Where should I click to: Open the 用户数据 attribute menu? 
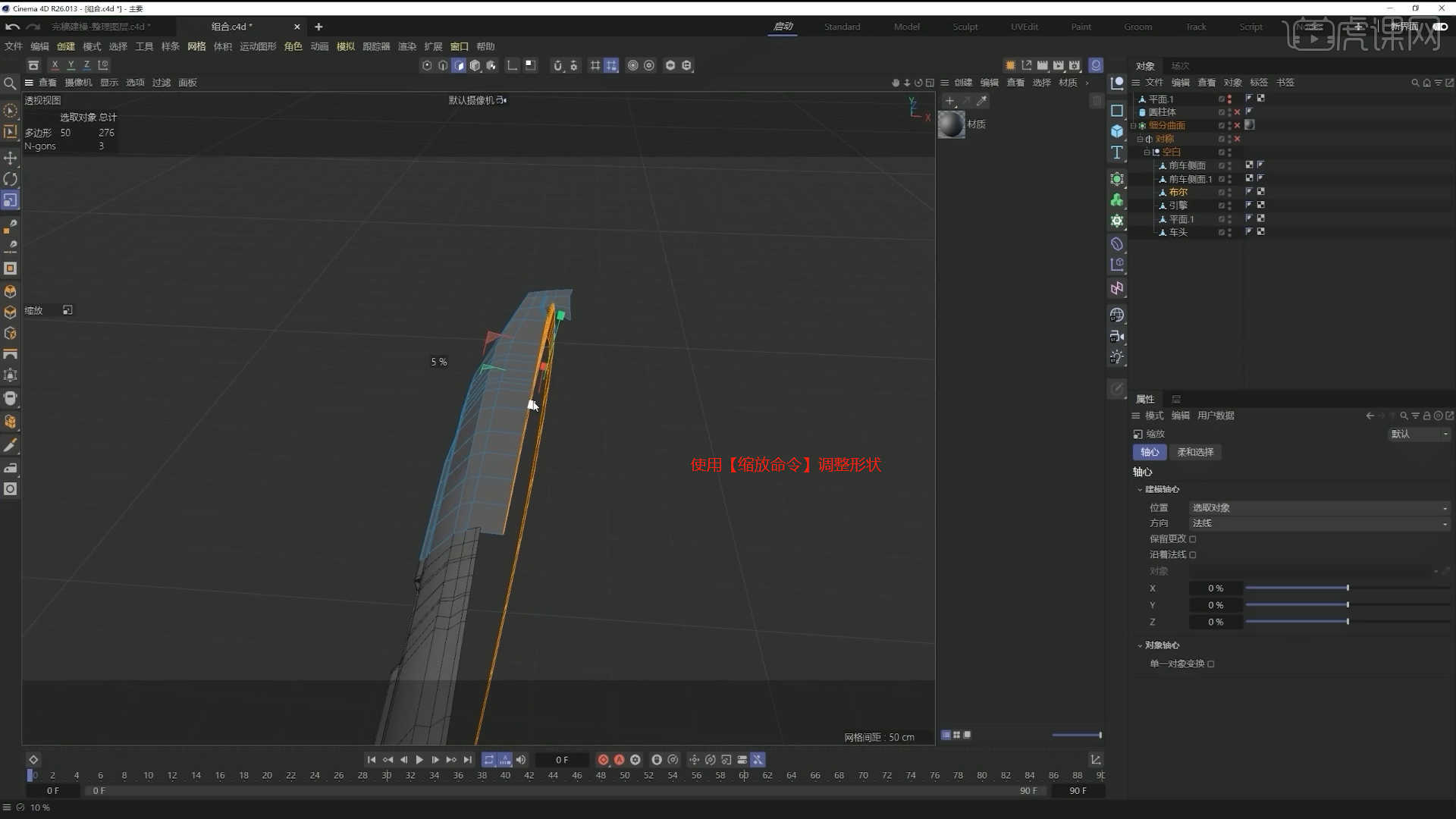pos(1216,416)
